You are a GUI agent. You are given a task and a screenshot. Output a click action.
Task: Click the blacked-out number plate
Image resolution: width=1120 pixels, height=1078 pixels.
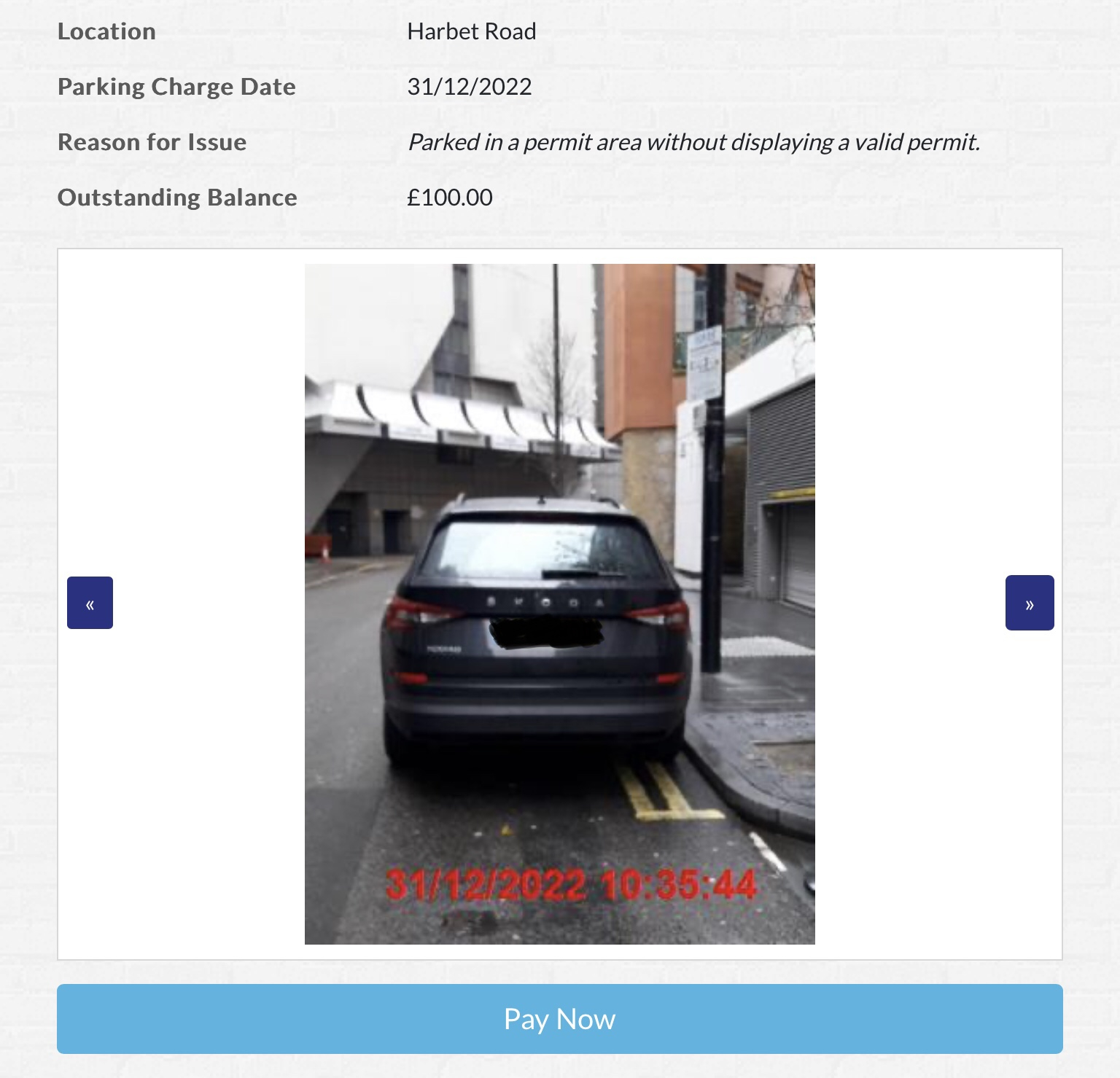[547, 632]
